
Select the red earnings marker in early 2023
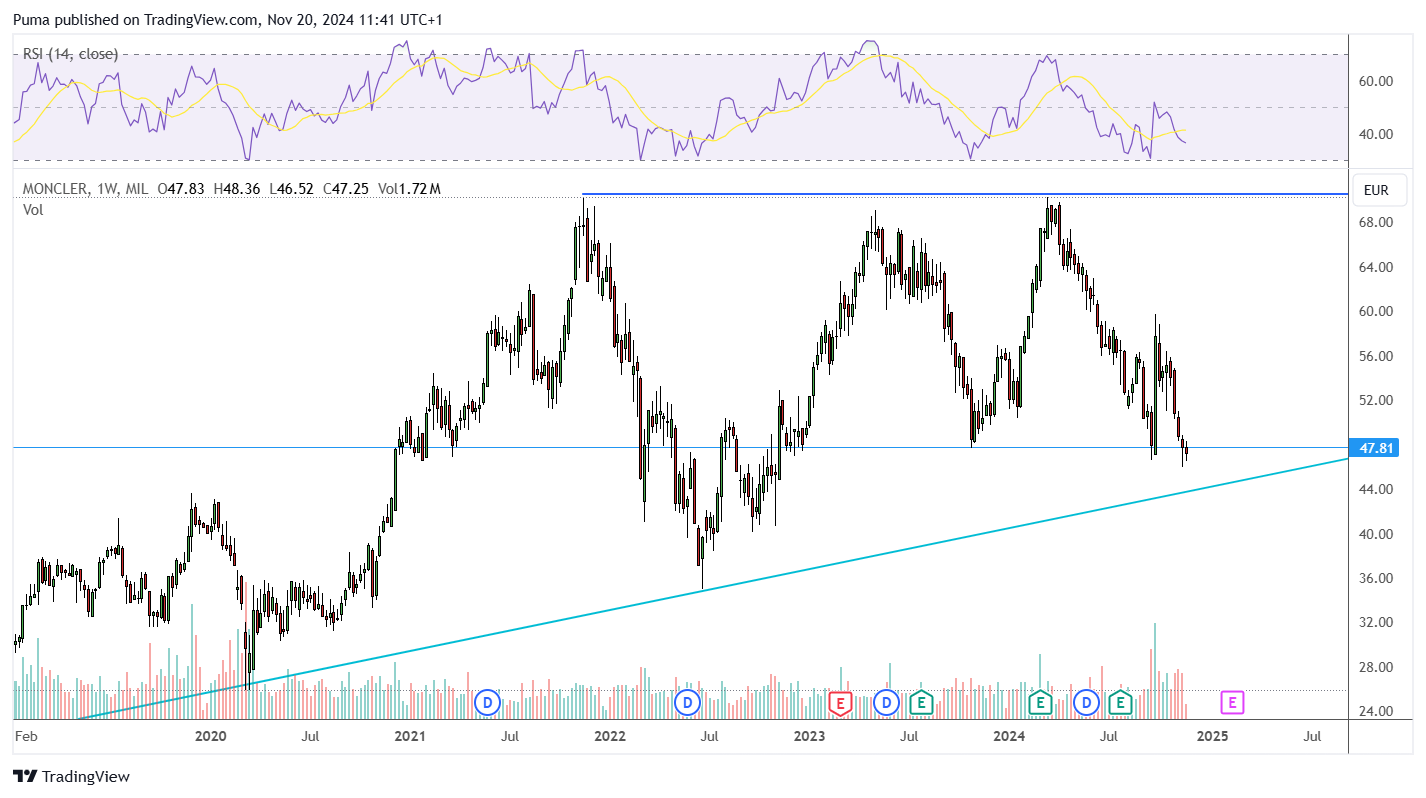click(x=840, y=703)
